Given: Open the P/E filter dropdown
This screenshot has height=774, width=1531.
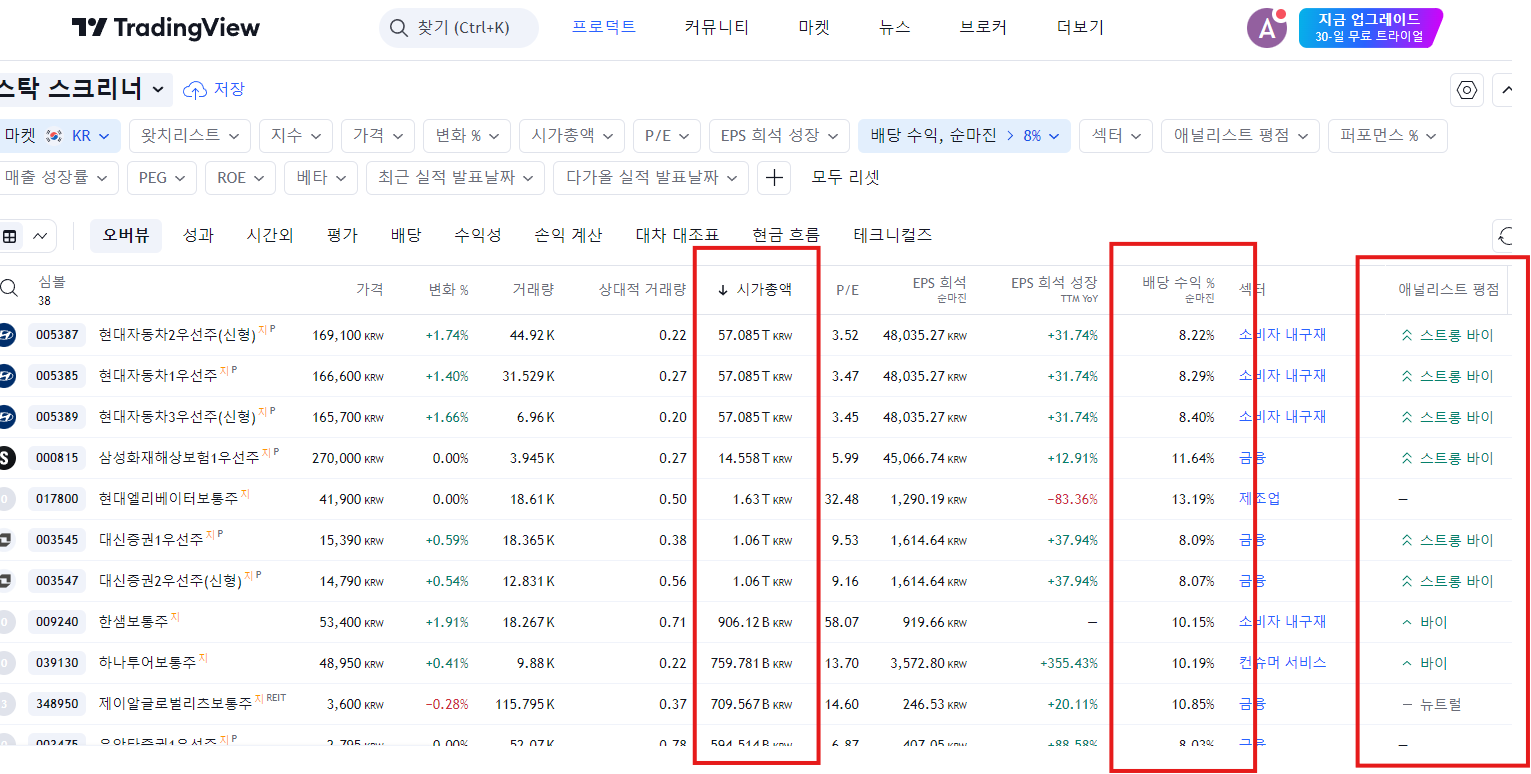Looking at the screenshot, I should coord(667,136).
